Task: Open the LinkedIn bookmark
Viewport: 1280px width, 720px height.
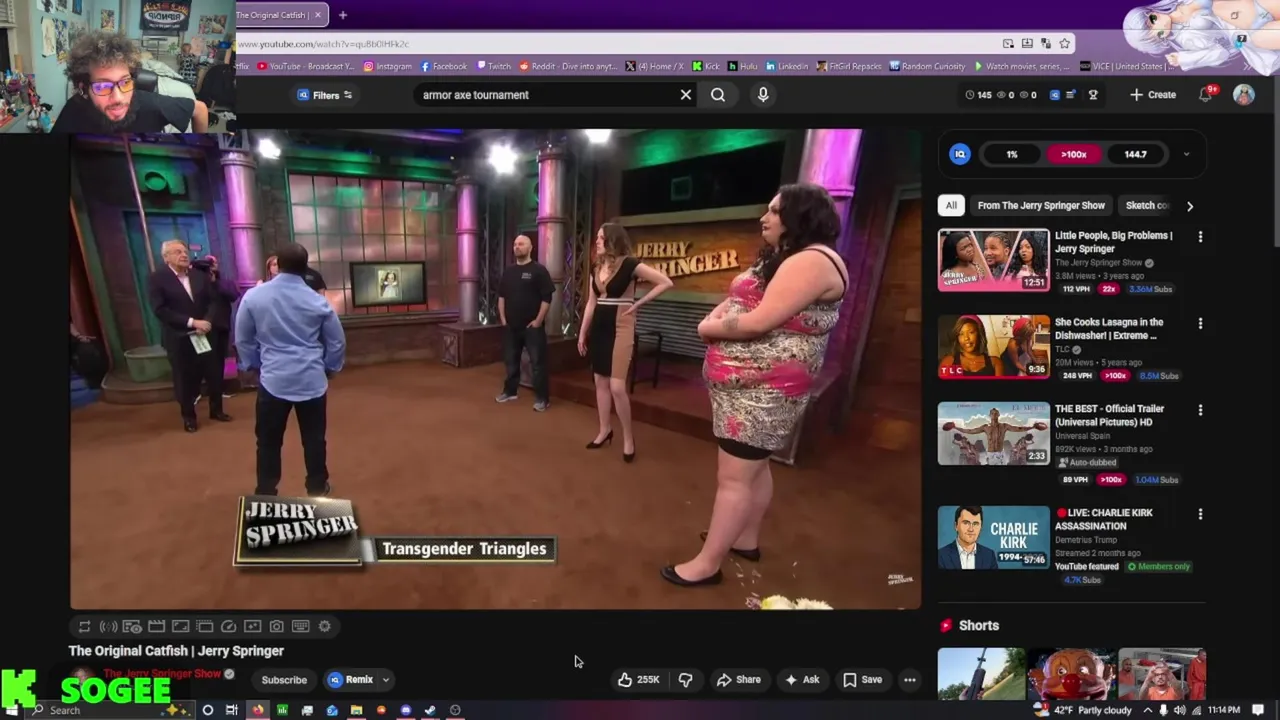Action: point(787,66)
